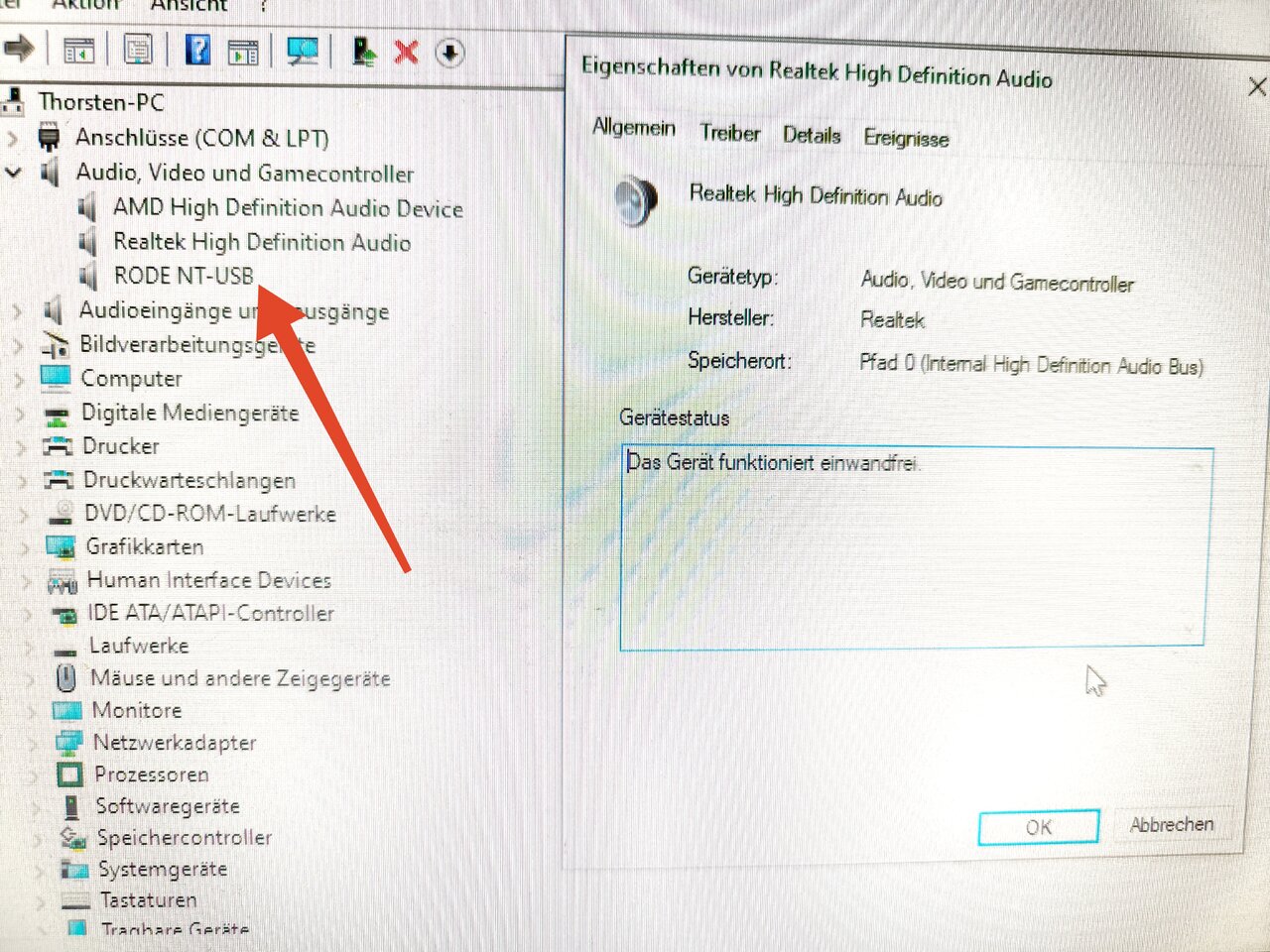Switch to the Allgemein tab
Viewport: 1270px width, 952px height.
point(634,128)
